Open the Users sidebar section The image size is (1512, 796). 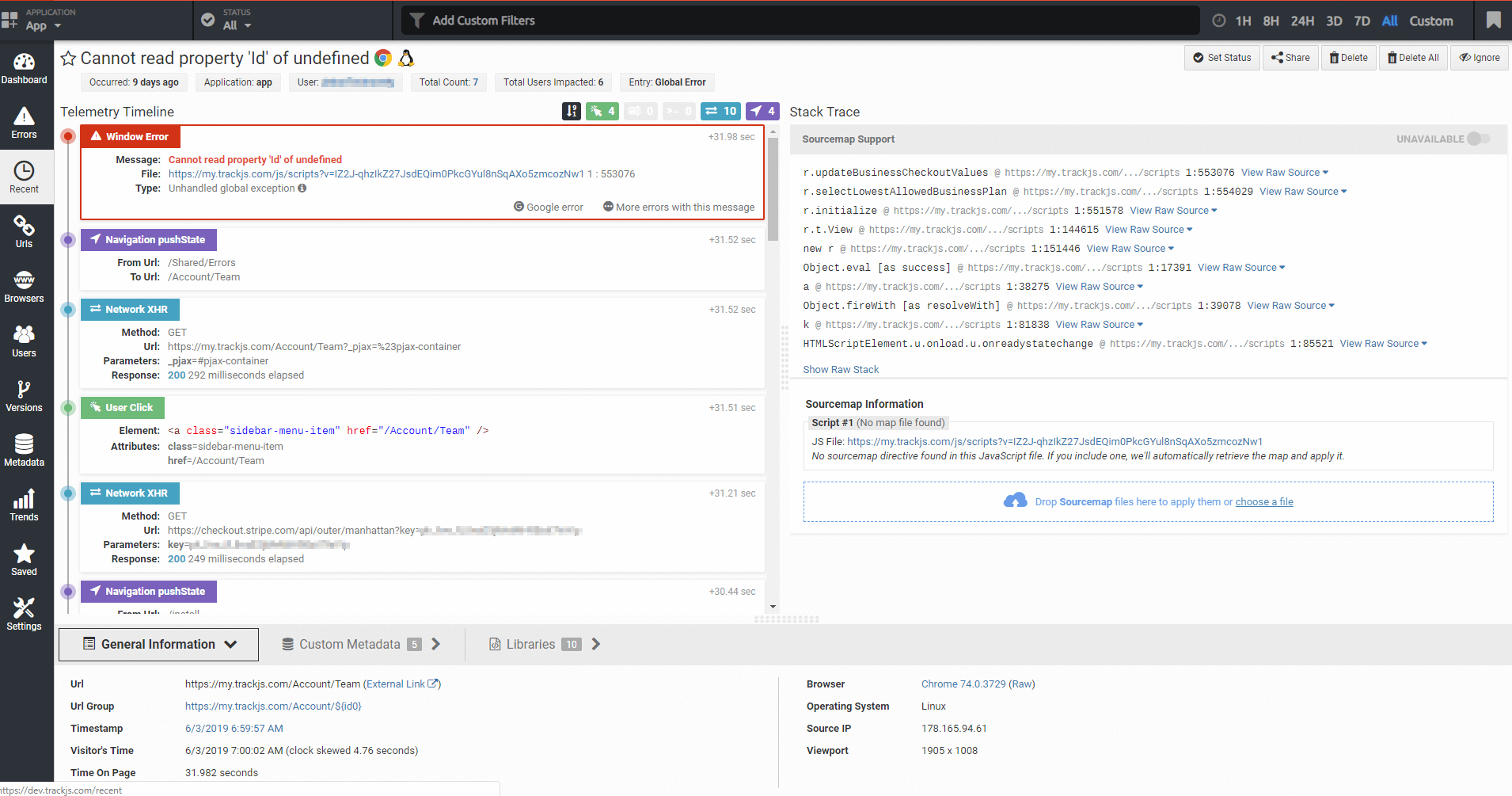(24, 341)
